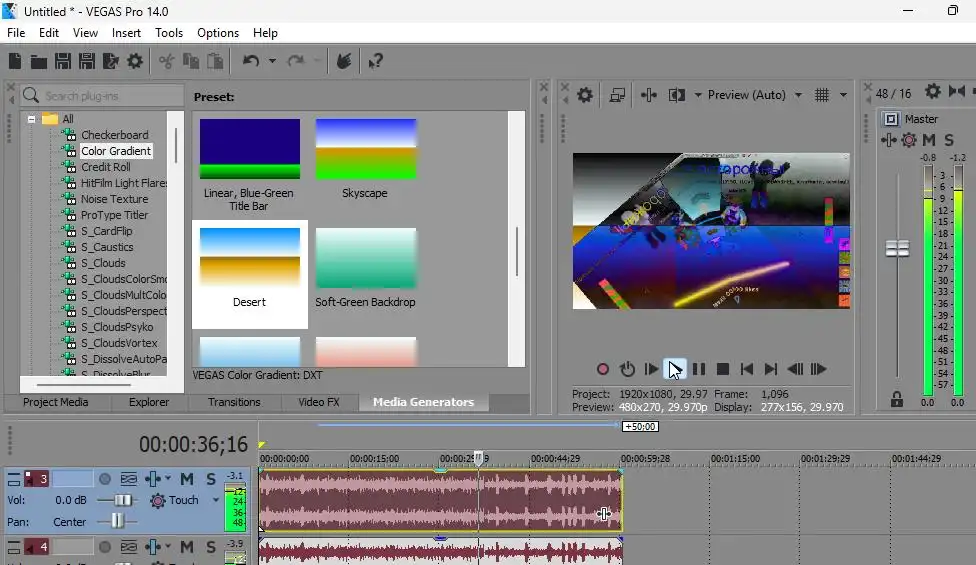Create a new project via toolbar icon
Image resolution: width=976 pixels, height=565 pixels.
click(x=15, y=61)
